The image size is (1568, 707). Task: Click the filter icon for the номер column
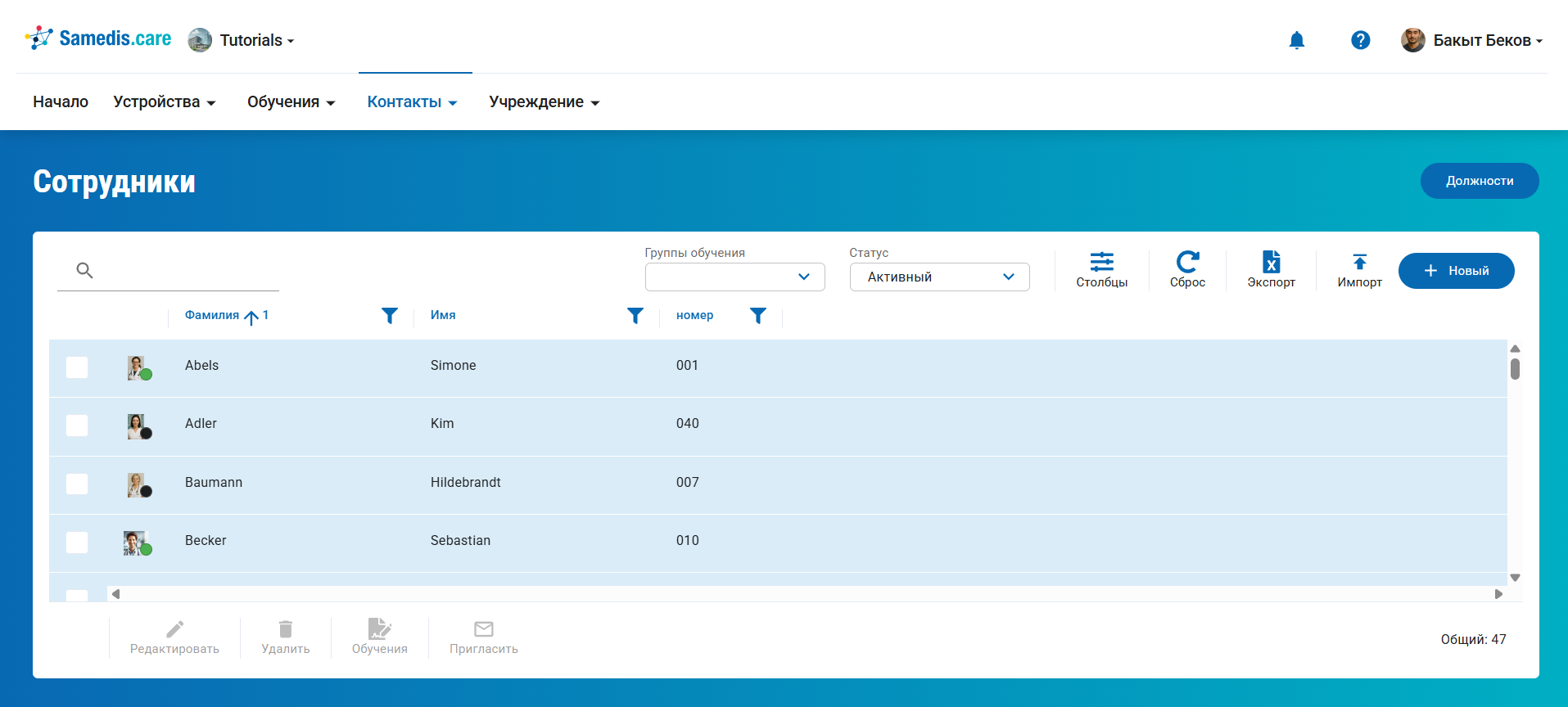click(758, 316)
